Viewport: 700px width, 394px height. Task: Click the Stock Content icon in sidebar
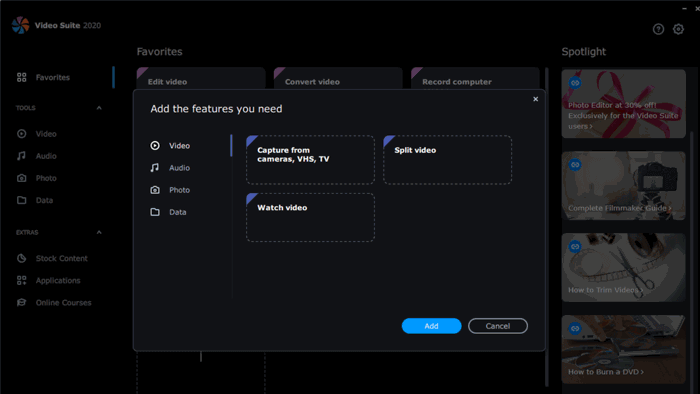pyautogui.click(x=21, y=258)
